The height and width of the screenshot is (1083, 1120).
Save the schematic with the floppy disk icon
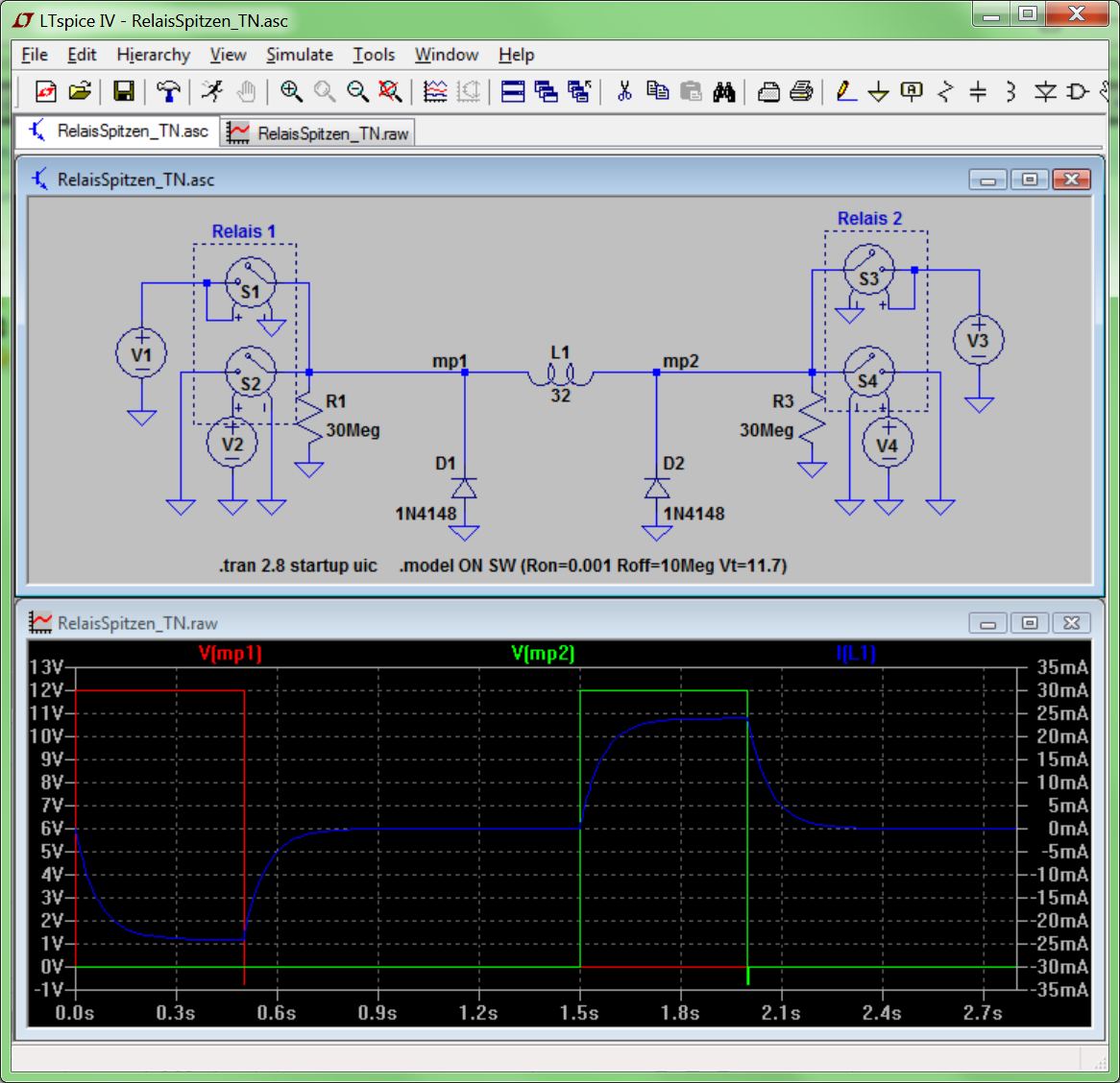123,91
